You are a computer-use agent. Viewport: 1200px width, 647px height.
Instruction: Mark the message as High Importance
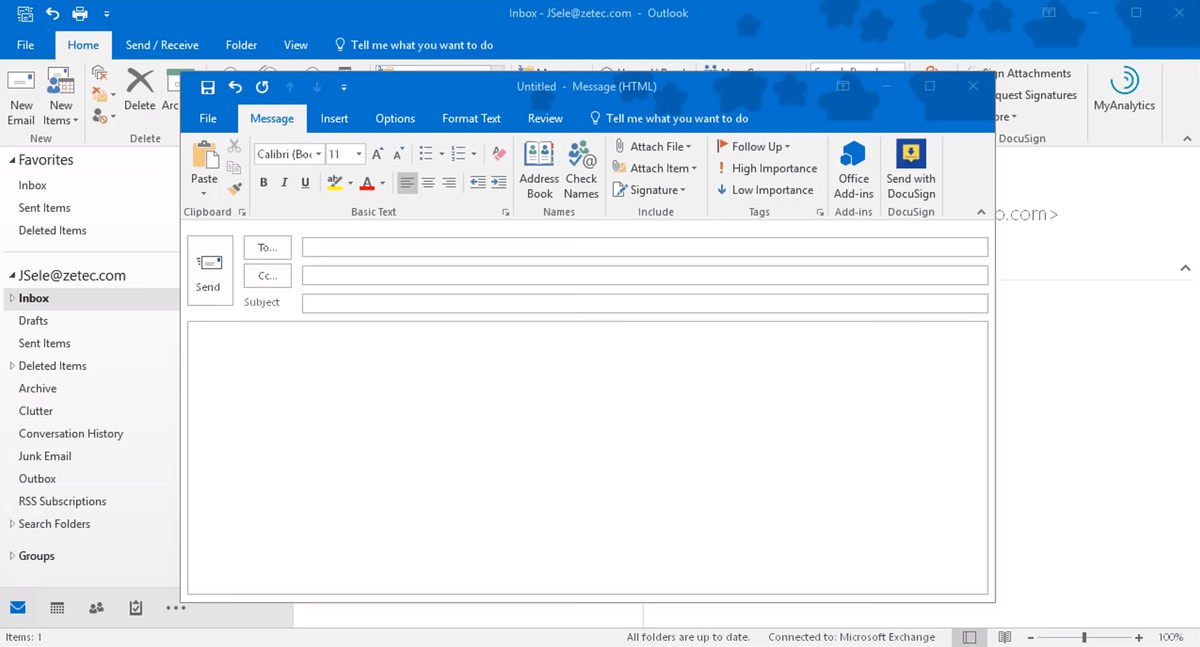pyautogui.click(x=767, y=168)
